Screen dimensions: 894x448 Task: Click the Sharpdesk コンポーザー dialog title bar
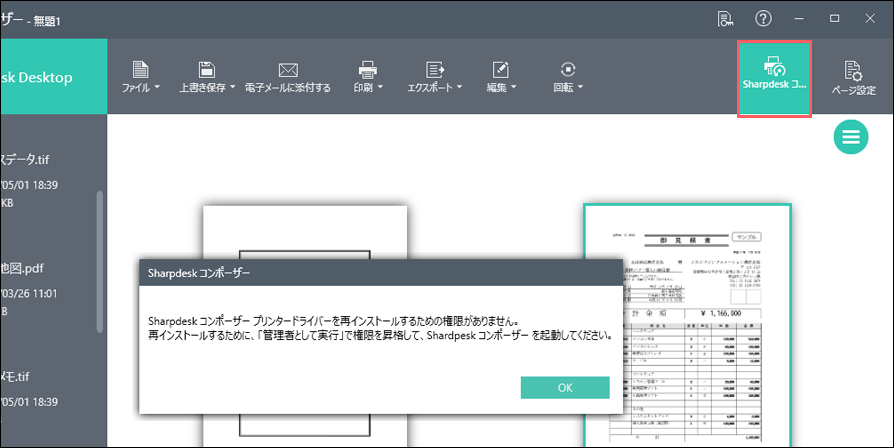click(381, 273)
